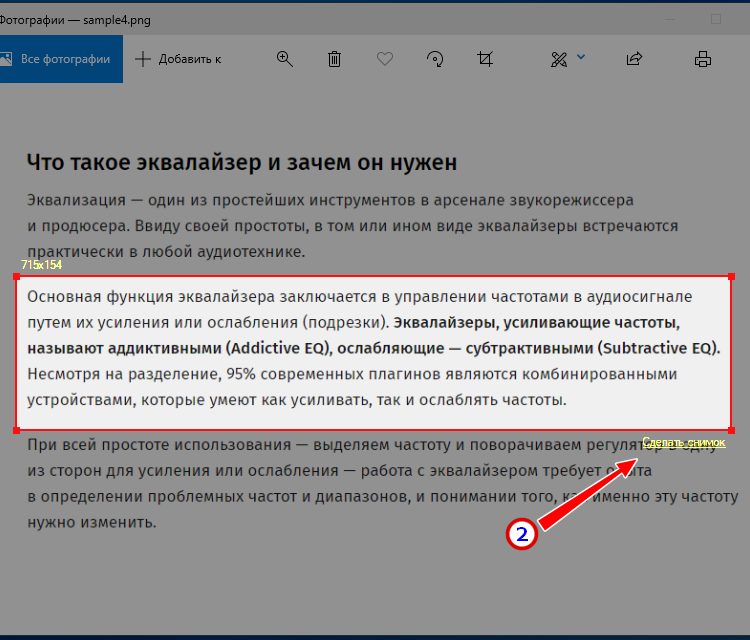Click the text 'Несмотря на разделение, 95%'
The image size is (750, 640).
(x=141, y=374)
